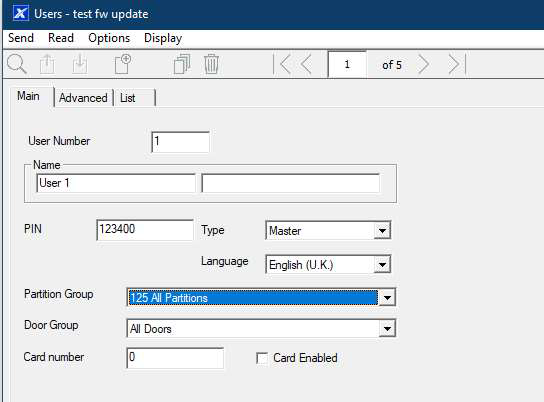The image size is (544, 402).
Task: Click the PIN input field
Action: 145,230
